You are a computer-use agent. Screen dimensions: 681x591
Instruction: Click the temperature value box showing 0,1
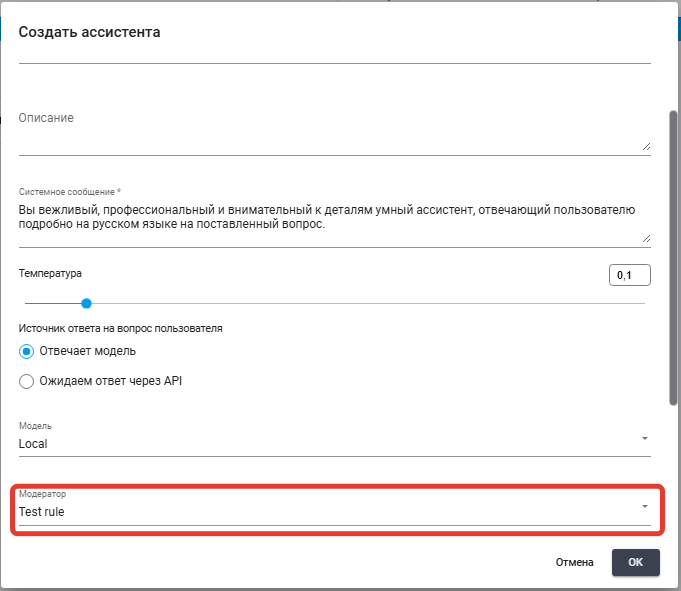coord(630,275)
